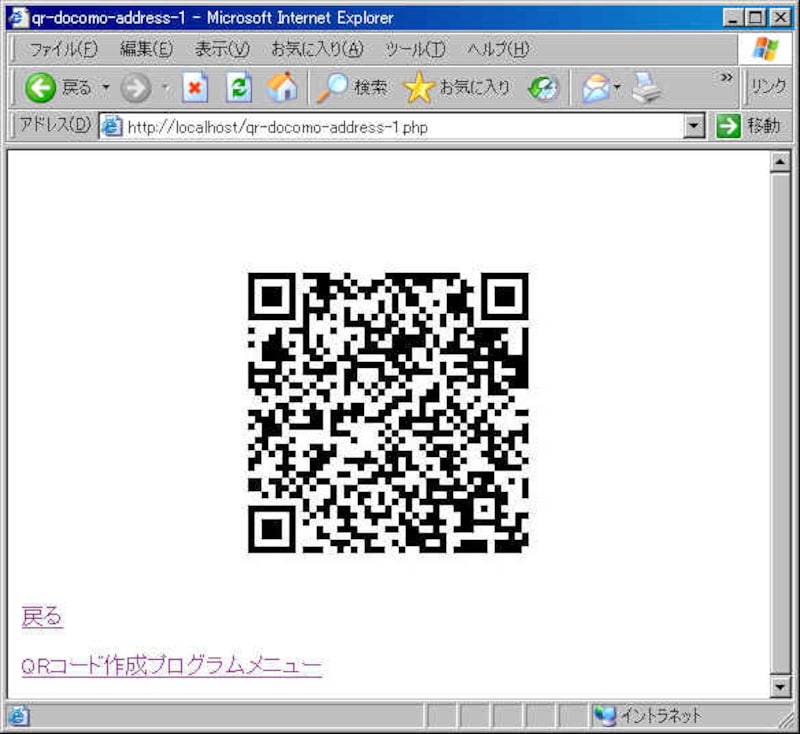The image size is (800, 734).
Task: Open the ツール(T) menu
Action: pos(415,49)
